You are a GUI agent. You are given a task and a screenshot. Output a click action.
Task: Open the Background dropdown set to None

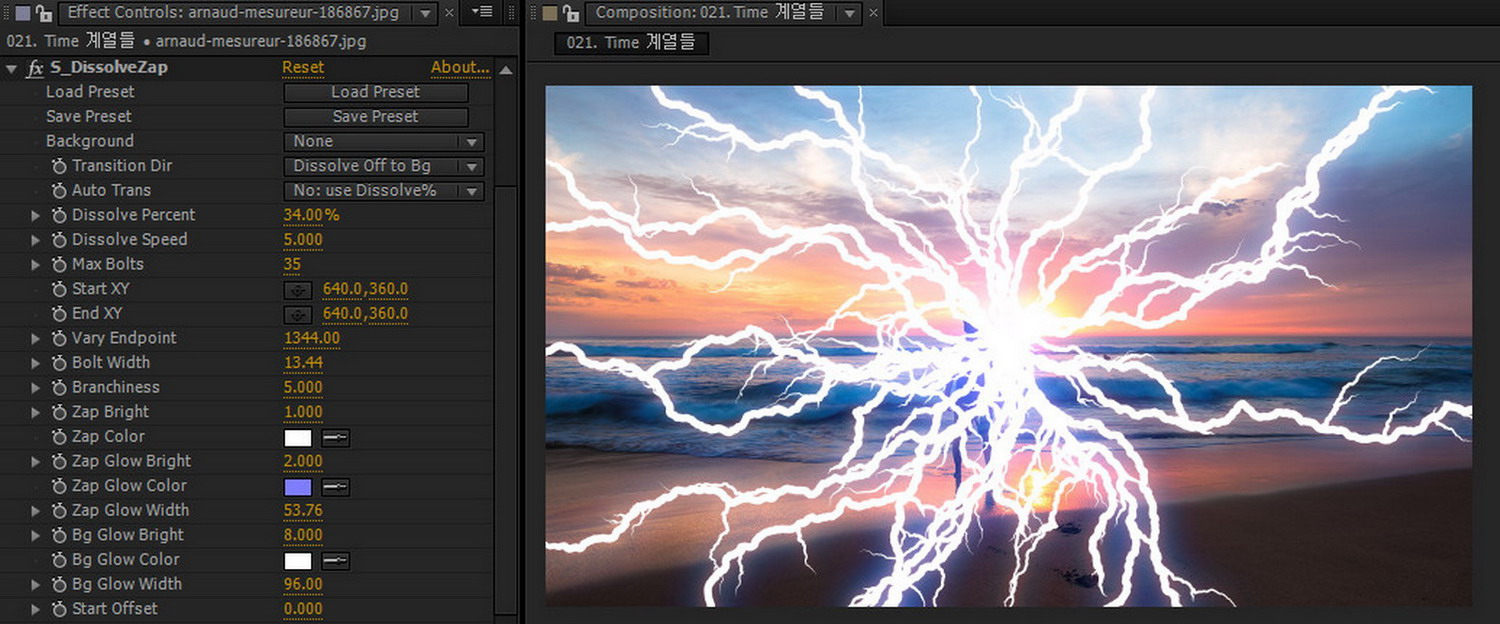point(384,142)
